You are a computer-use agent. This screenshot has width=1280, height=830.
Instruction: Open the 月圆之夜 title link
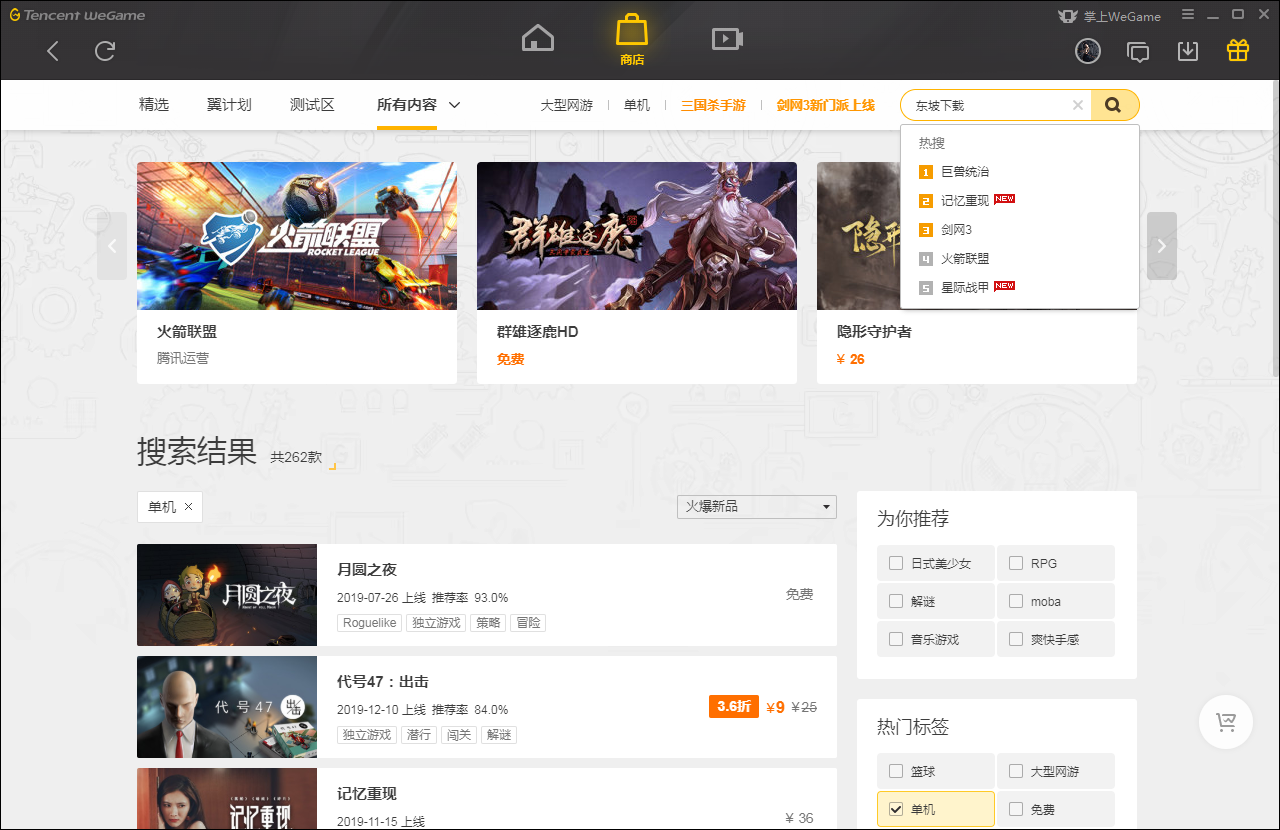367,569
